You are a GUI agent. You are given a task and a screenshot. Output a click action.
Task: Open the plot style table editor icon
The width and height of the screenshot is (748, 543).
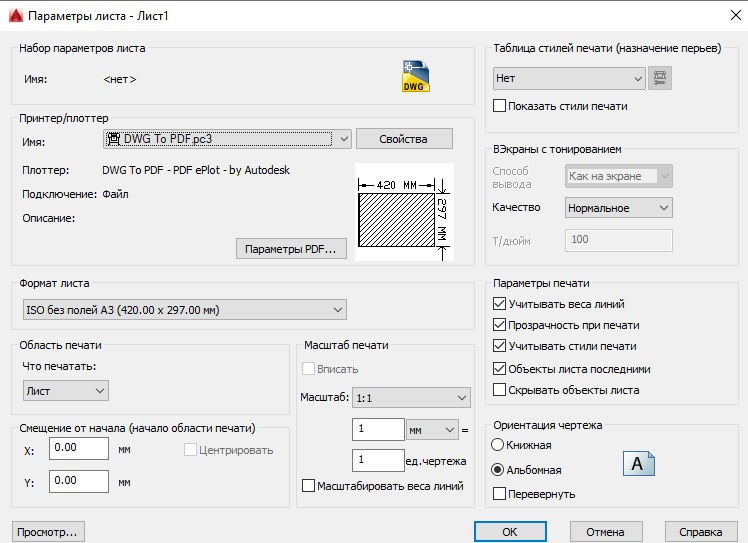click(660, 78)
